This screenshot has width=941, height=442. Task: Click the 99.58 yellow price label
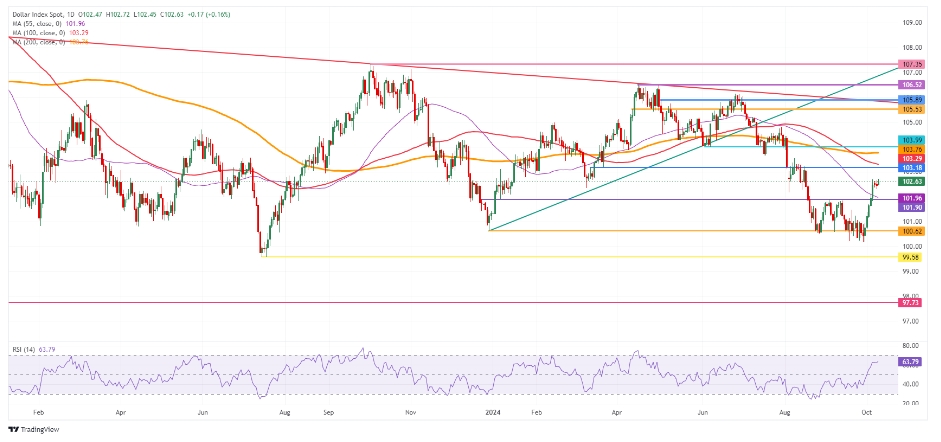(912, 257)
